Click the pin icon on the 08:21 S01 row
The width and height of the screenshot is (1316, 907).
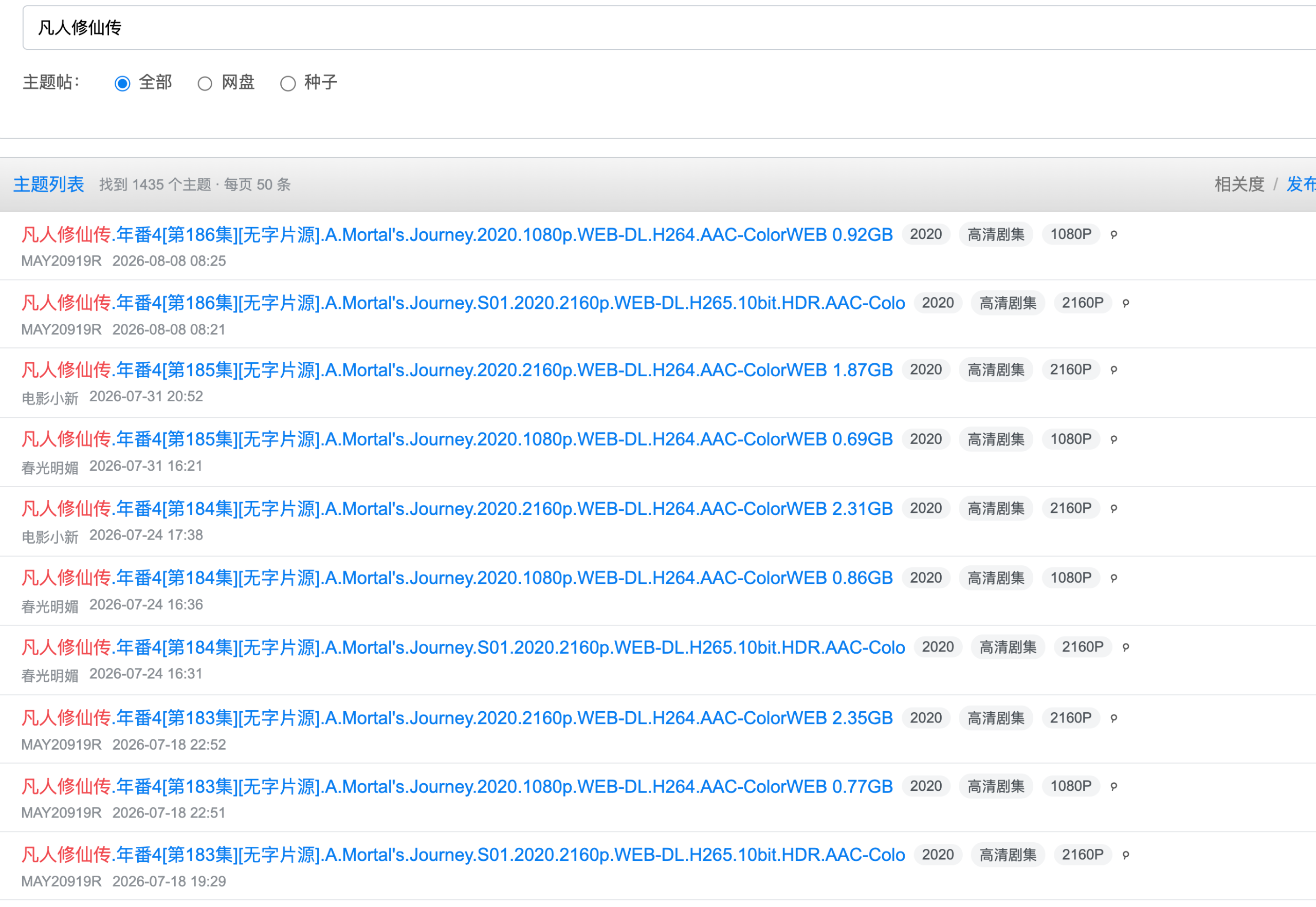(1126, 303)
